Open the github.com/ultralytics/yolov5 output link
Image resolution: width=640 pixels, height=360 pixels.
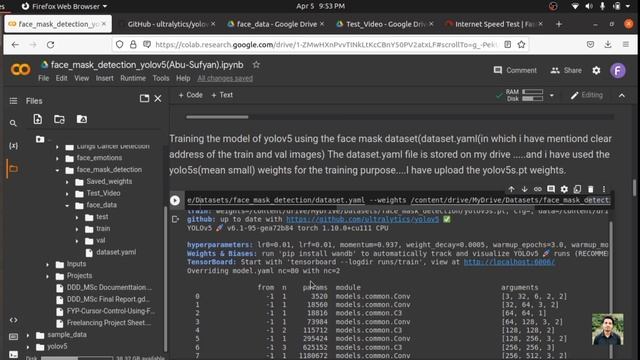(362, 219)
